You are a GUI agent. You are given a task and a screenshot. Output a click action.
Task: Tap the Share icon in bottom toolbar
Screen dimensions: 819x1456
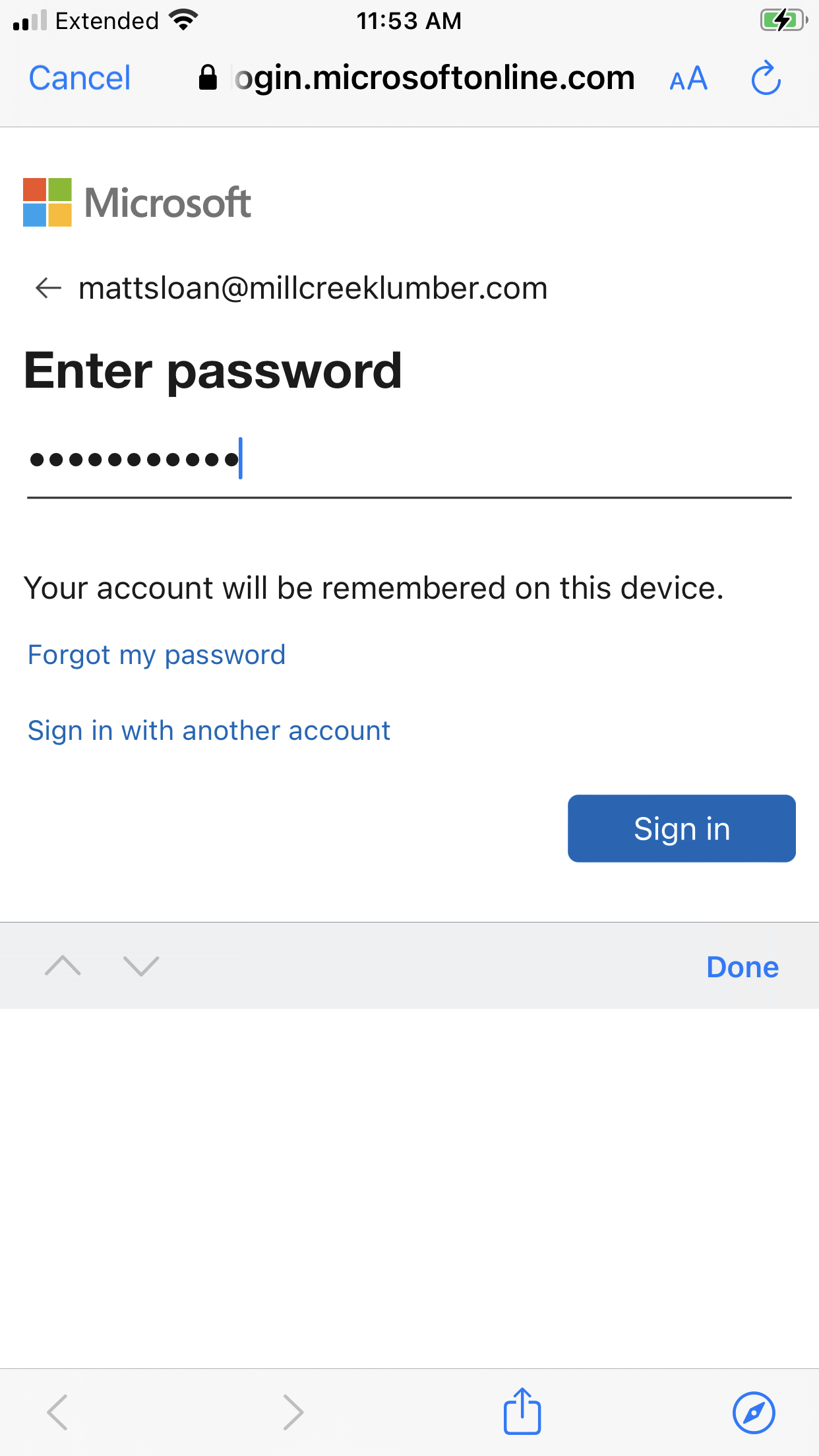522,1412
